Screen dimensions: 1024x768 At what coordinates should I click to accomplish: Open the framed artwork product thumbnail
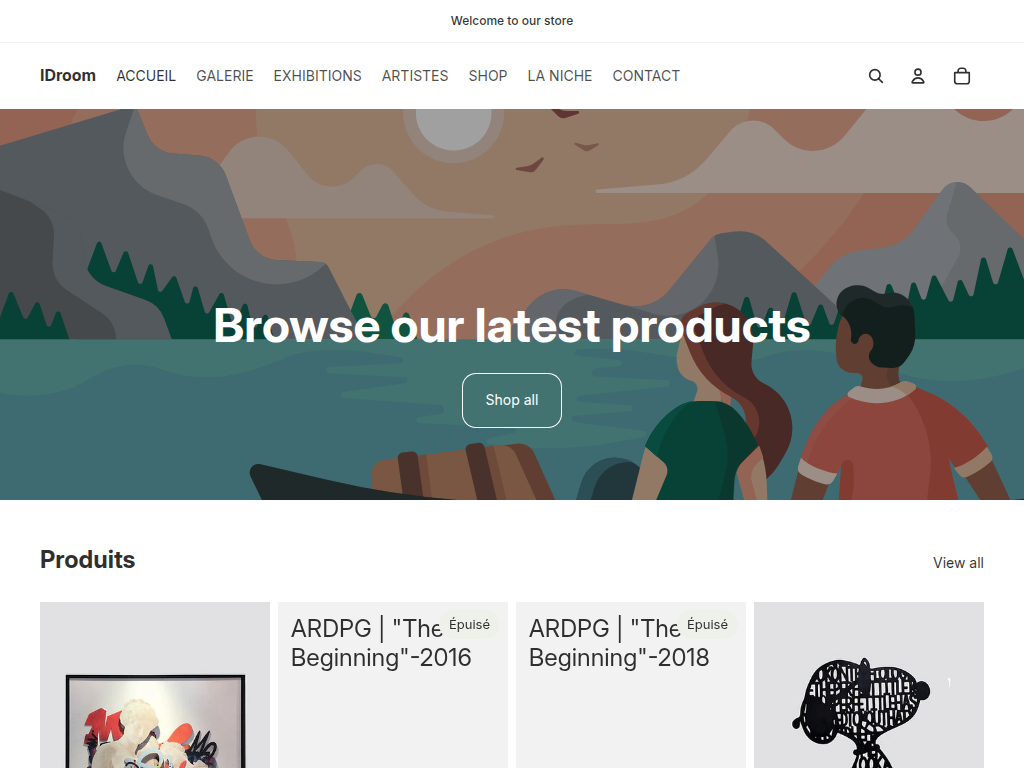point(155,685)
